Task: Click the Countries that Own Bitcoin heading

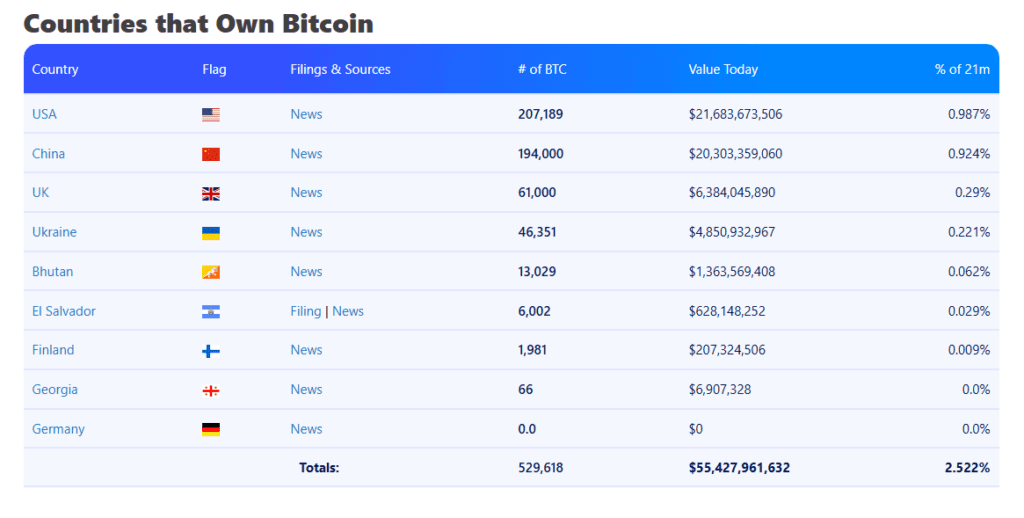Action: click(199, 24)
